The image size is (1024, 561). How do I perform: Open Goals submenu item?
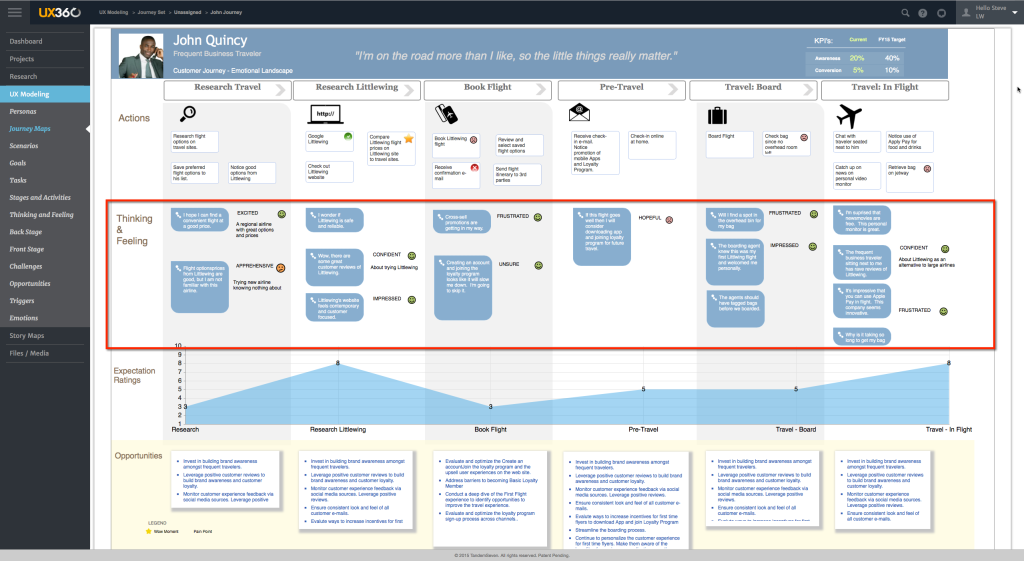(18, 163)
